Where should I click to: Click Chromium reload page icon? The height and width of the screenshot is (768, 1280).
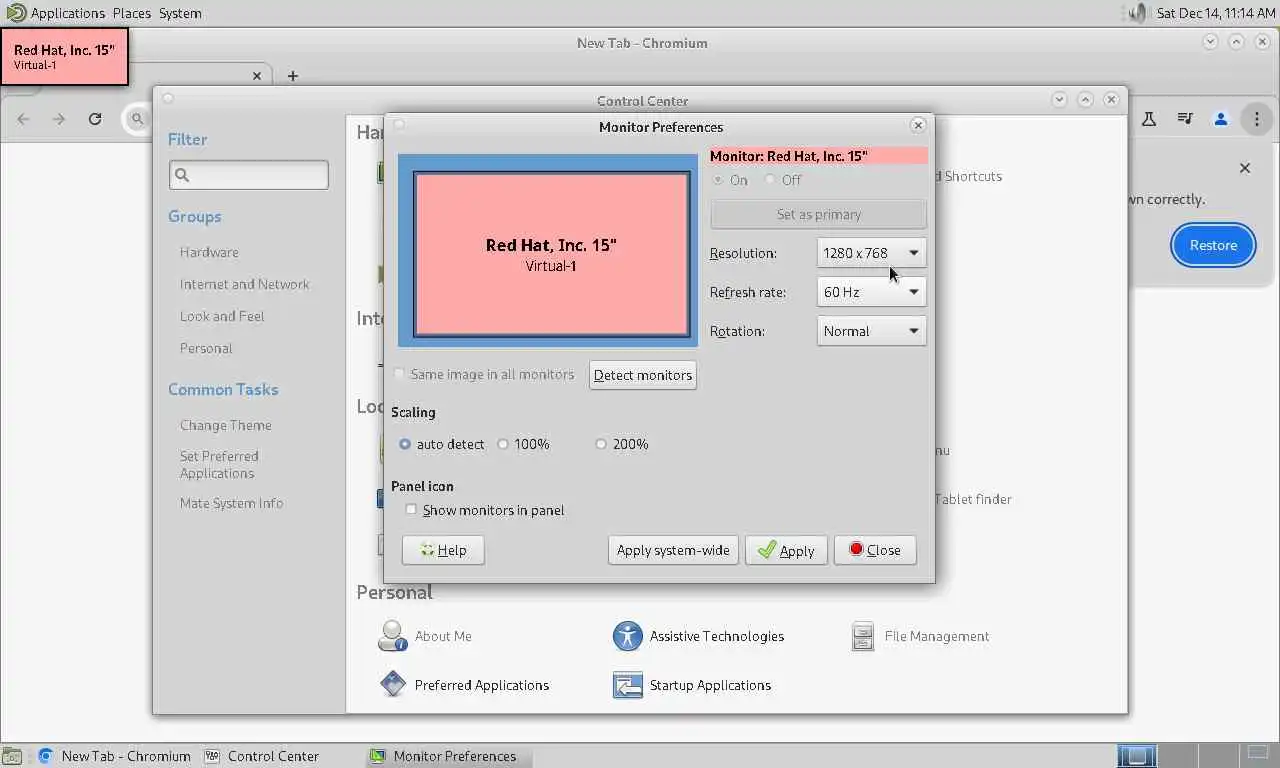pyautogui.click(x=95, y=119)
